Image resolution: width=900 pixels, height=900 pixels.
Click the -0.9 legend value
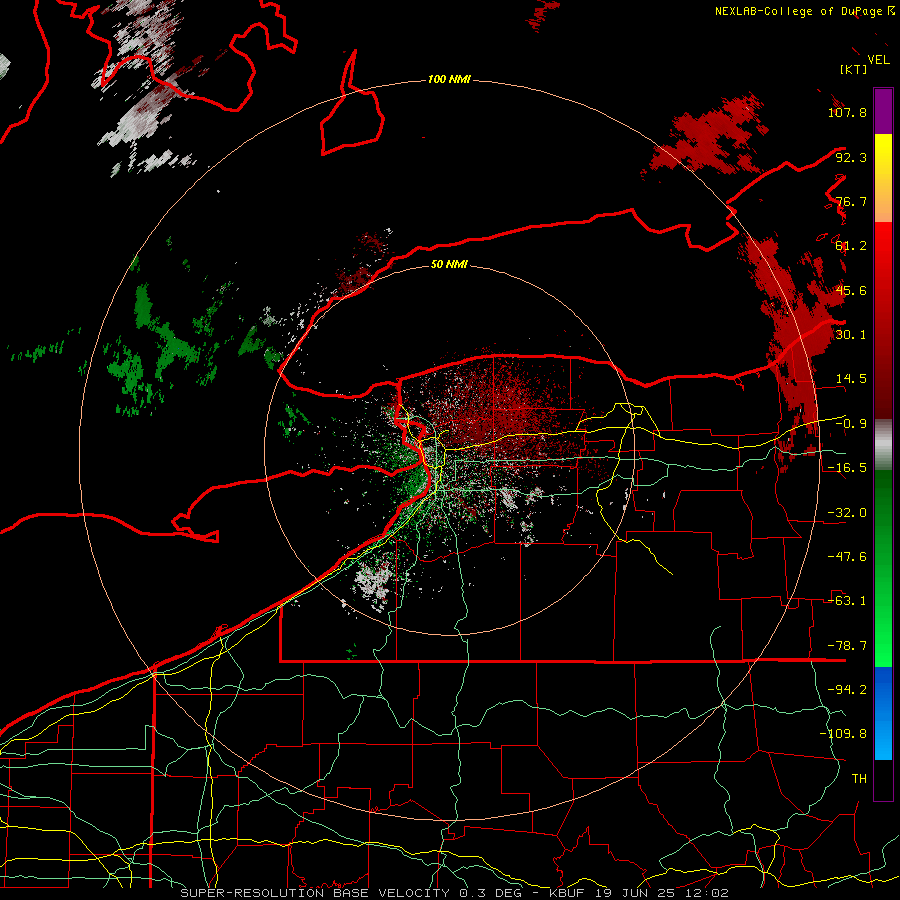(x=851, y=424)
